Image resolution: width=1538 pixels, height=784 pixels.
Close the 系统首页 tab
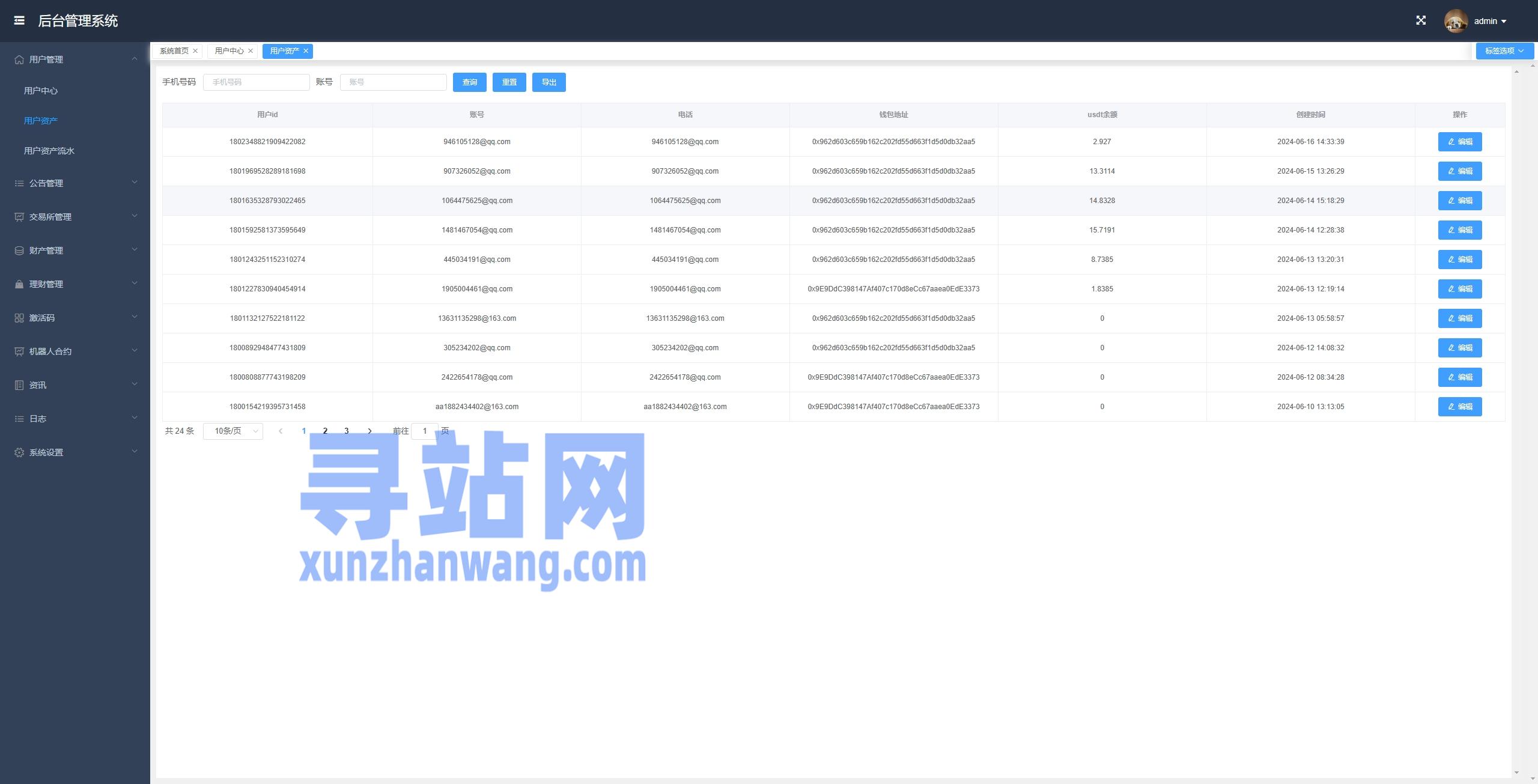pos(195,51)
